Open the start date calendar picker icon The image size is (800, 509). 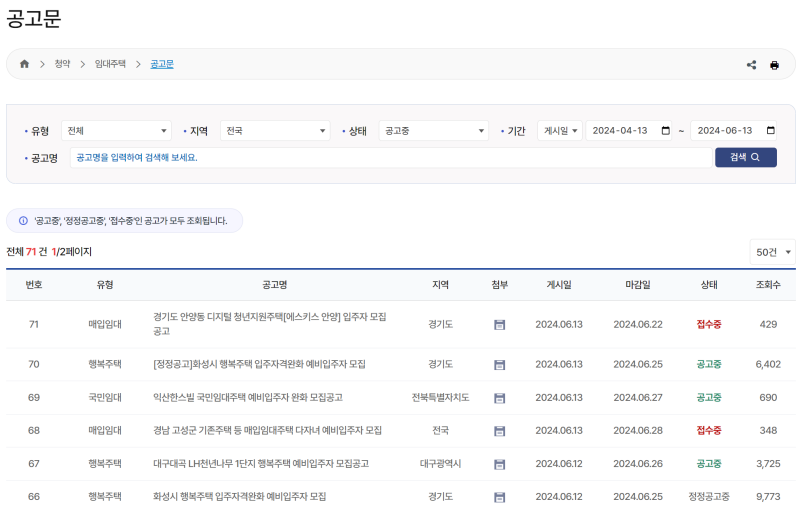(x=665, y=131)
